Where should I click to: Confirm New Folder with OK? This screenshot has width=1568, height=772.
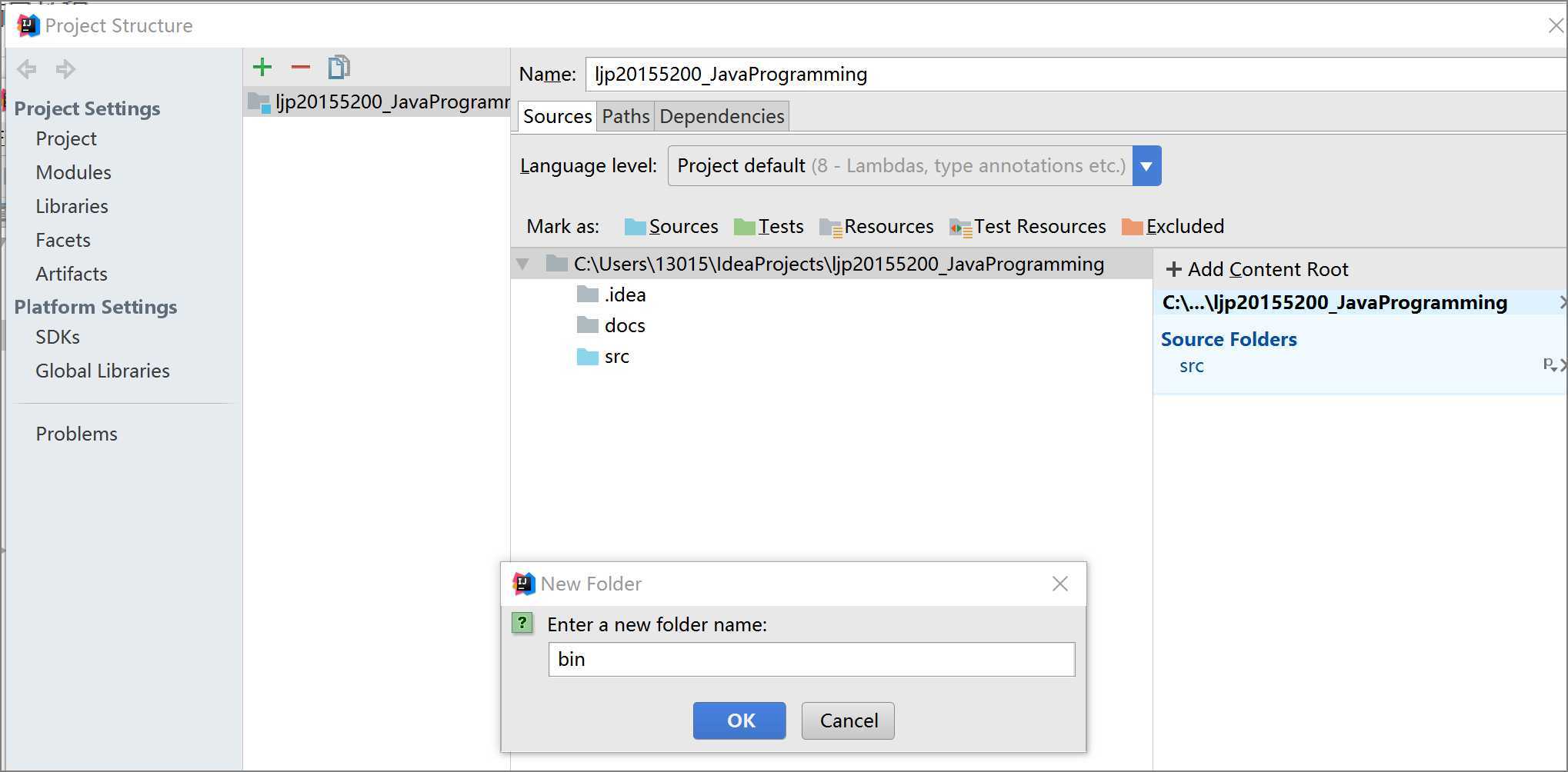click(x=739, y=720)
